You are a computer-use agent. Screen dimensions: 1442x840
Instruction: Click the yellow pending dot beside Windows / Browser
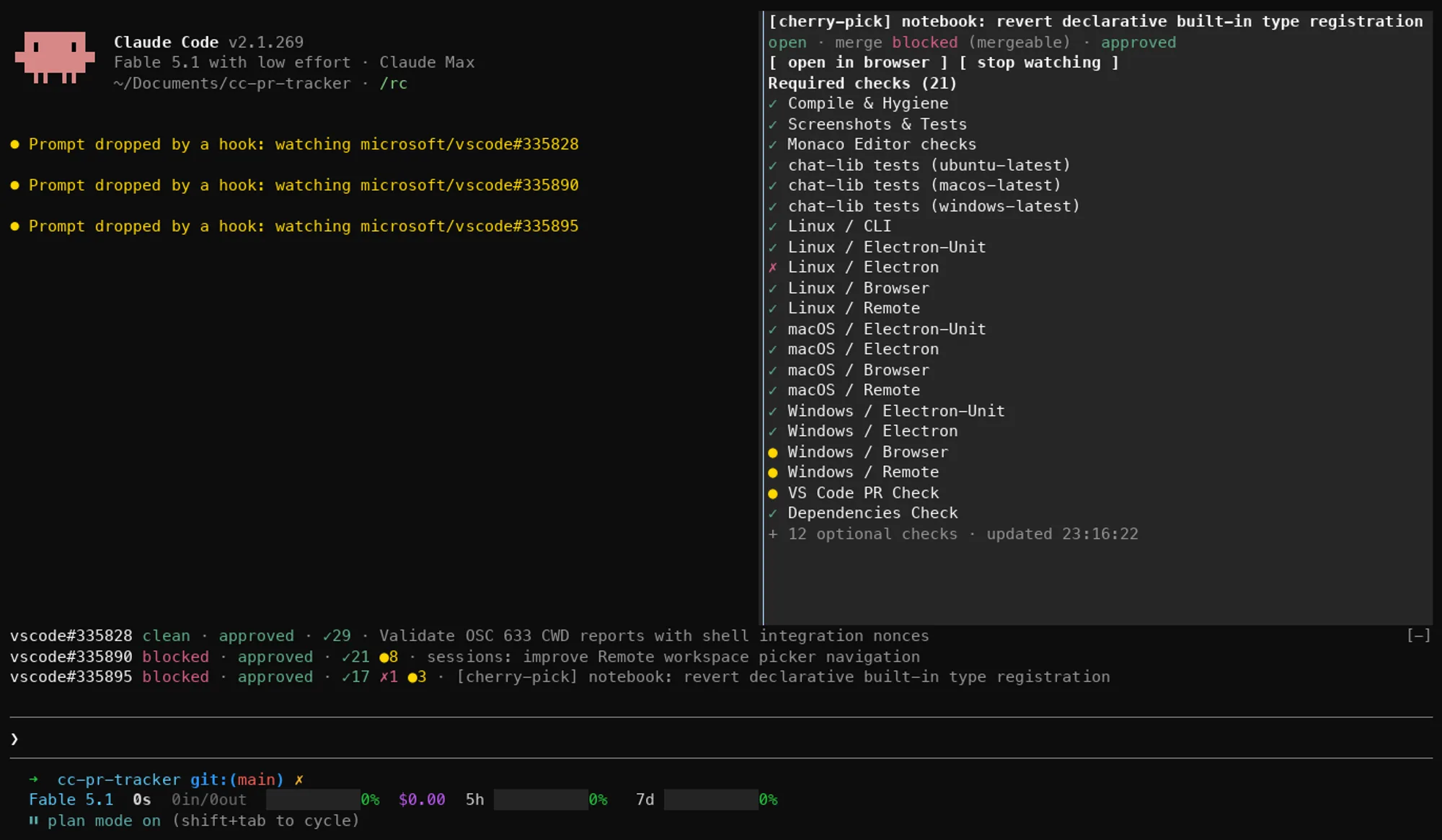(773, 453)
